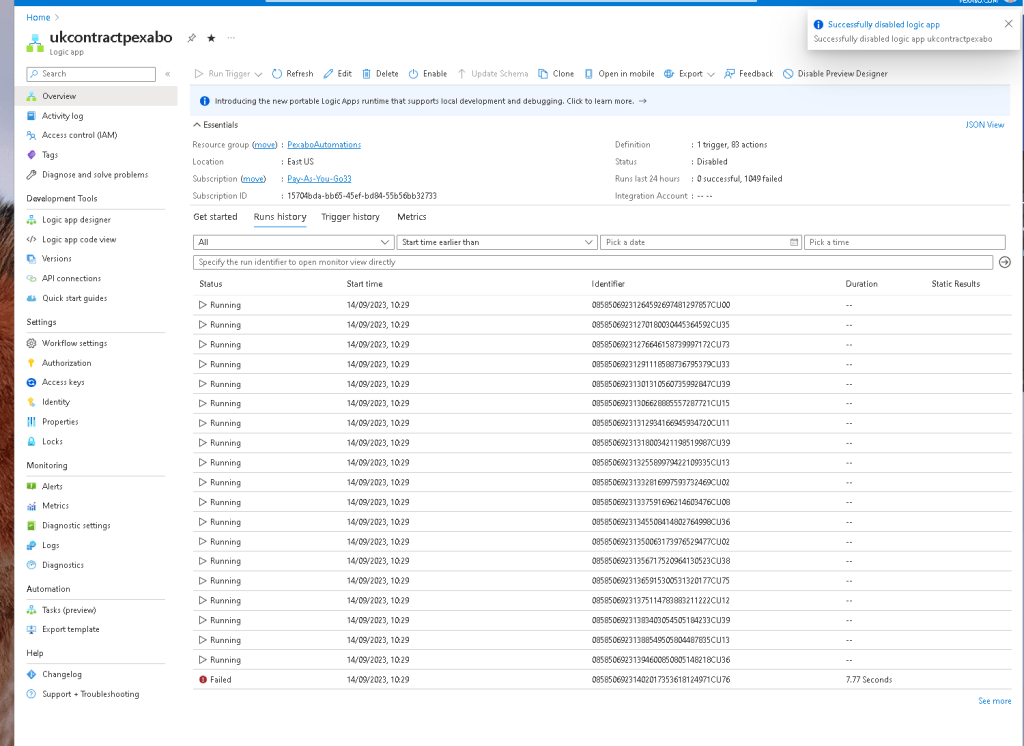Open the Run Trigger dropdown
1024x746 pixels.
point(228,74)
